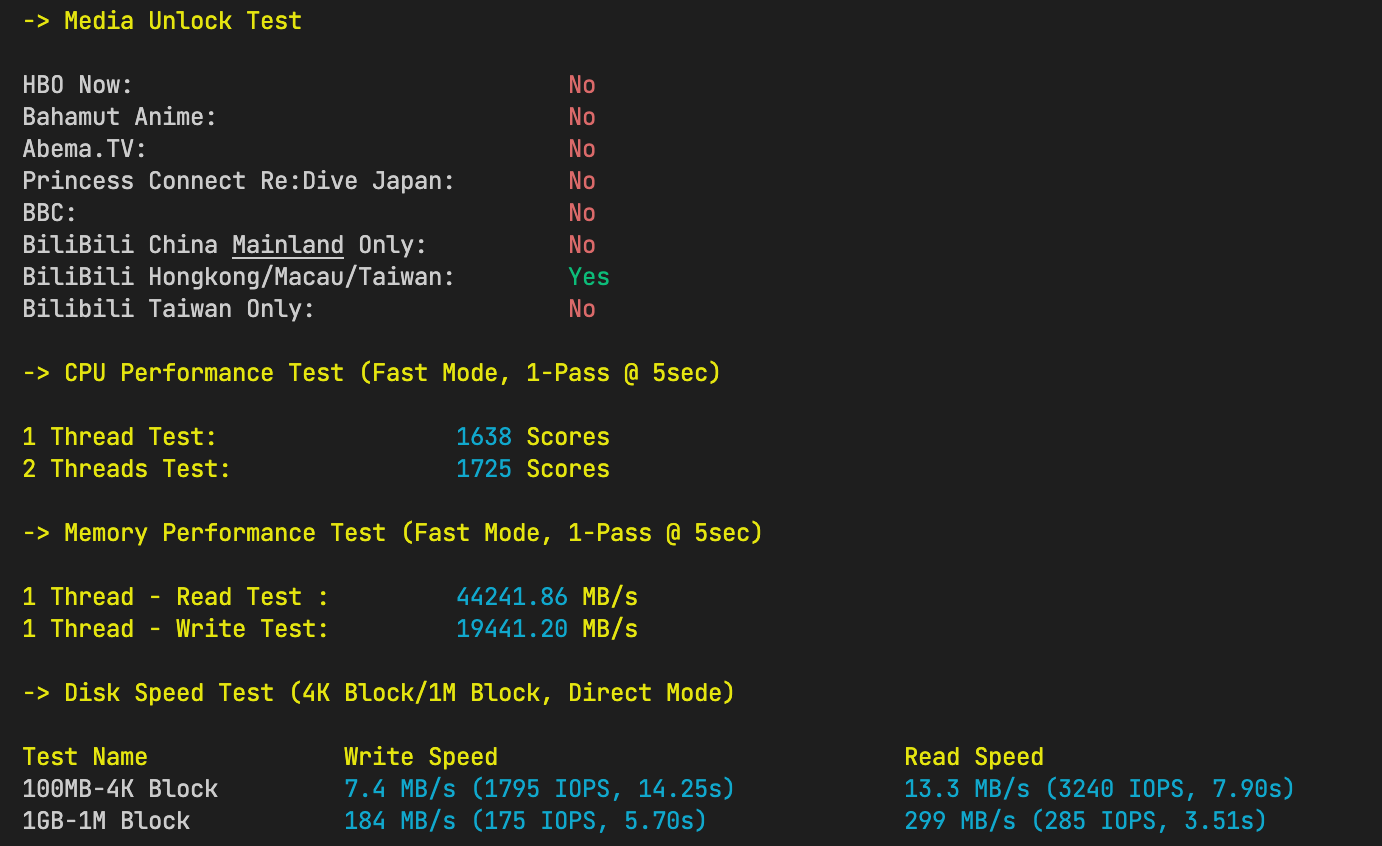Click the 1725 two-threads score
The height and width of the screenshot is (846, 1382).
[x=484, y=469]
